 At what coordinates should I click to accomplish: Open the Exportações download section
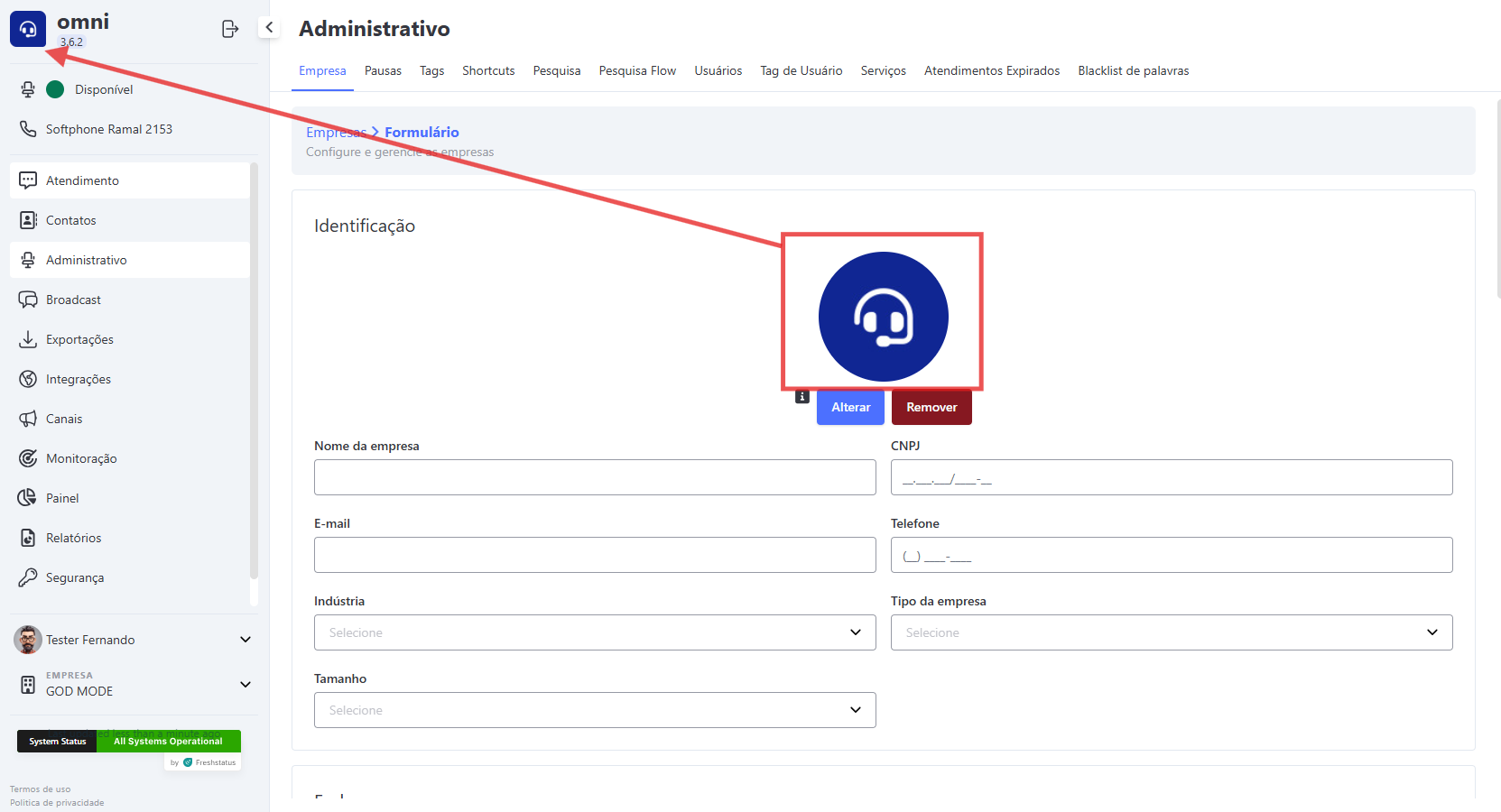[x=79, y=339]
